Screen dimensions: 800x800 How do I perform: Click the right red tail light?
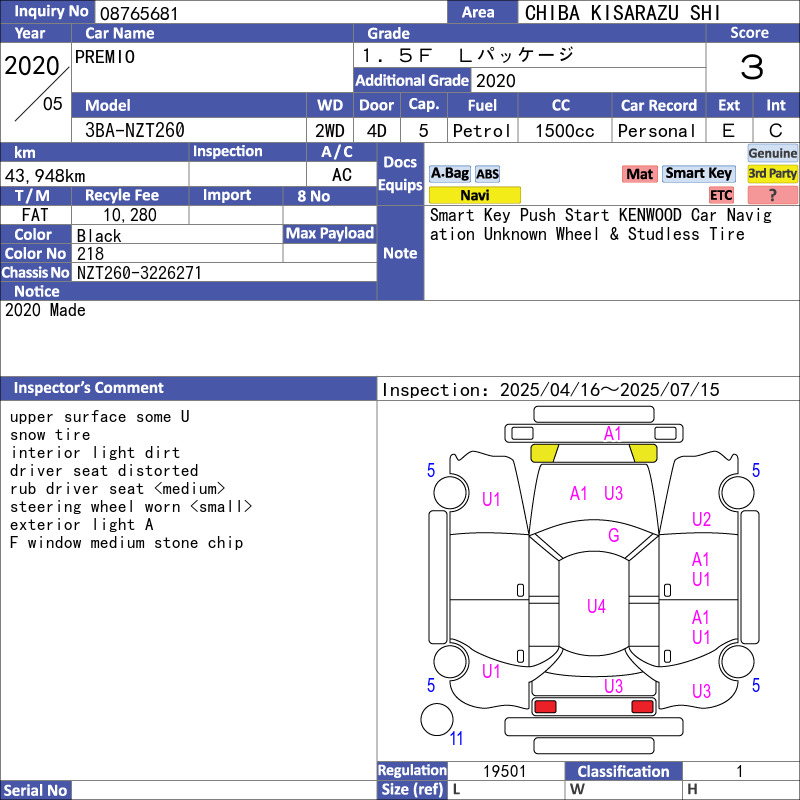[x=643, y=707]
